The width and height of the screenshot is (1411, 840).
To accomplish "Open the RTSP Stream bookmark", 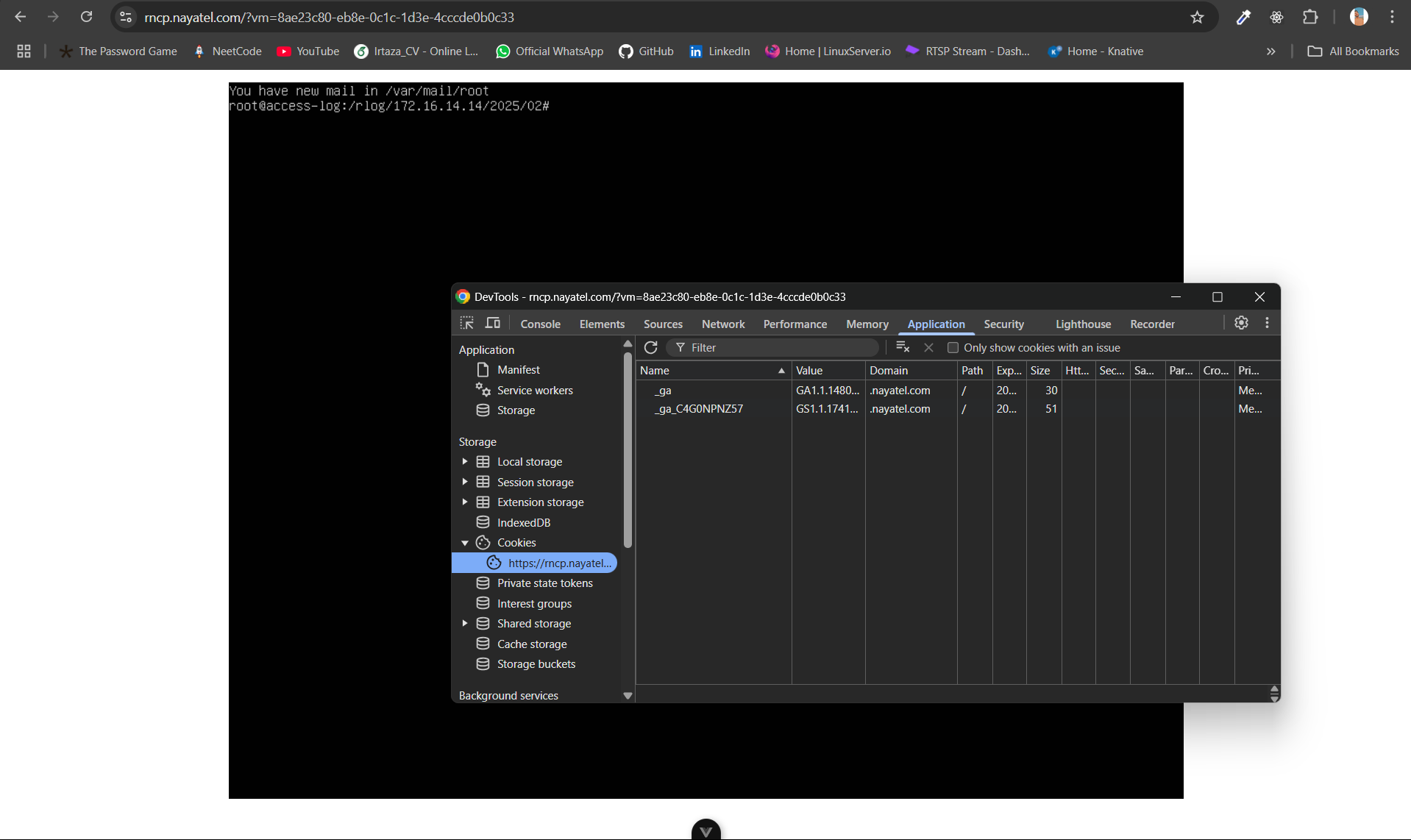I will tap(967, 51).
